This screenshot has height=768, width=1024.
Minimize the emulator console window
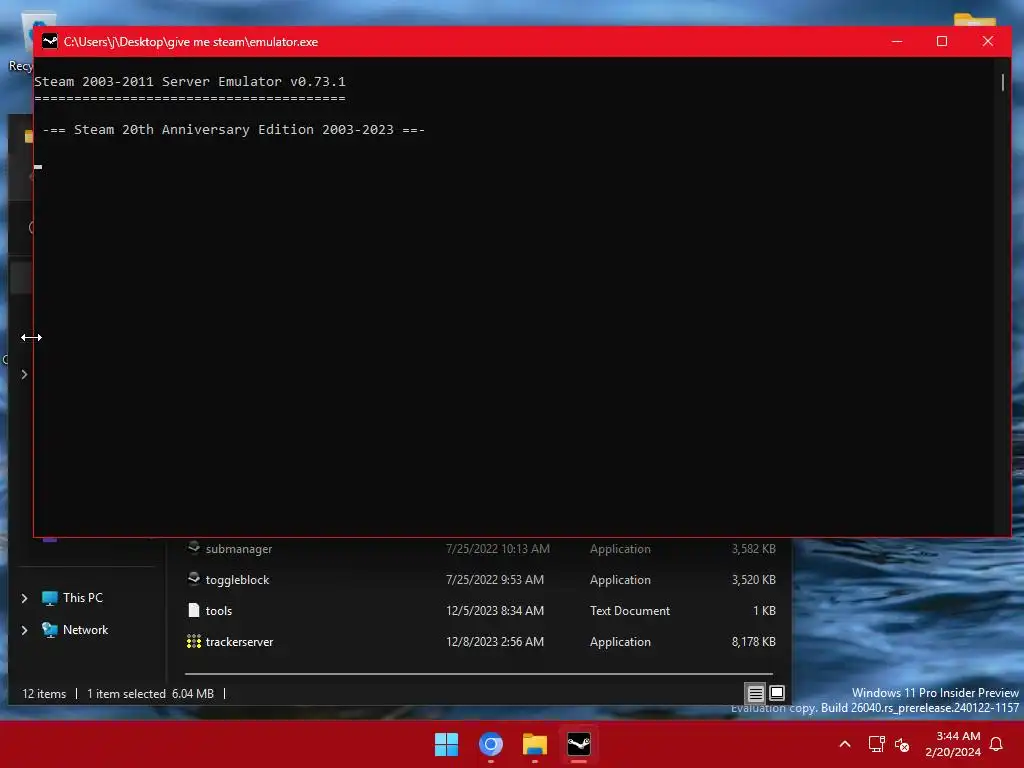(897, 41)
